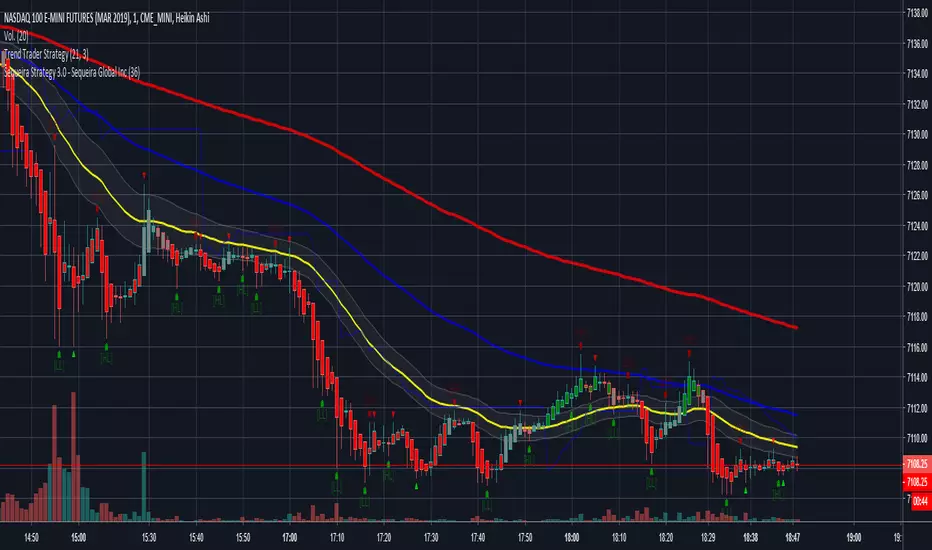The width and height of the screenshot is (932, 550).
Task: Click the 14:50 time axis label
Action: click(32, 538)
